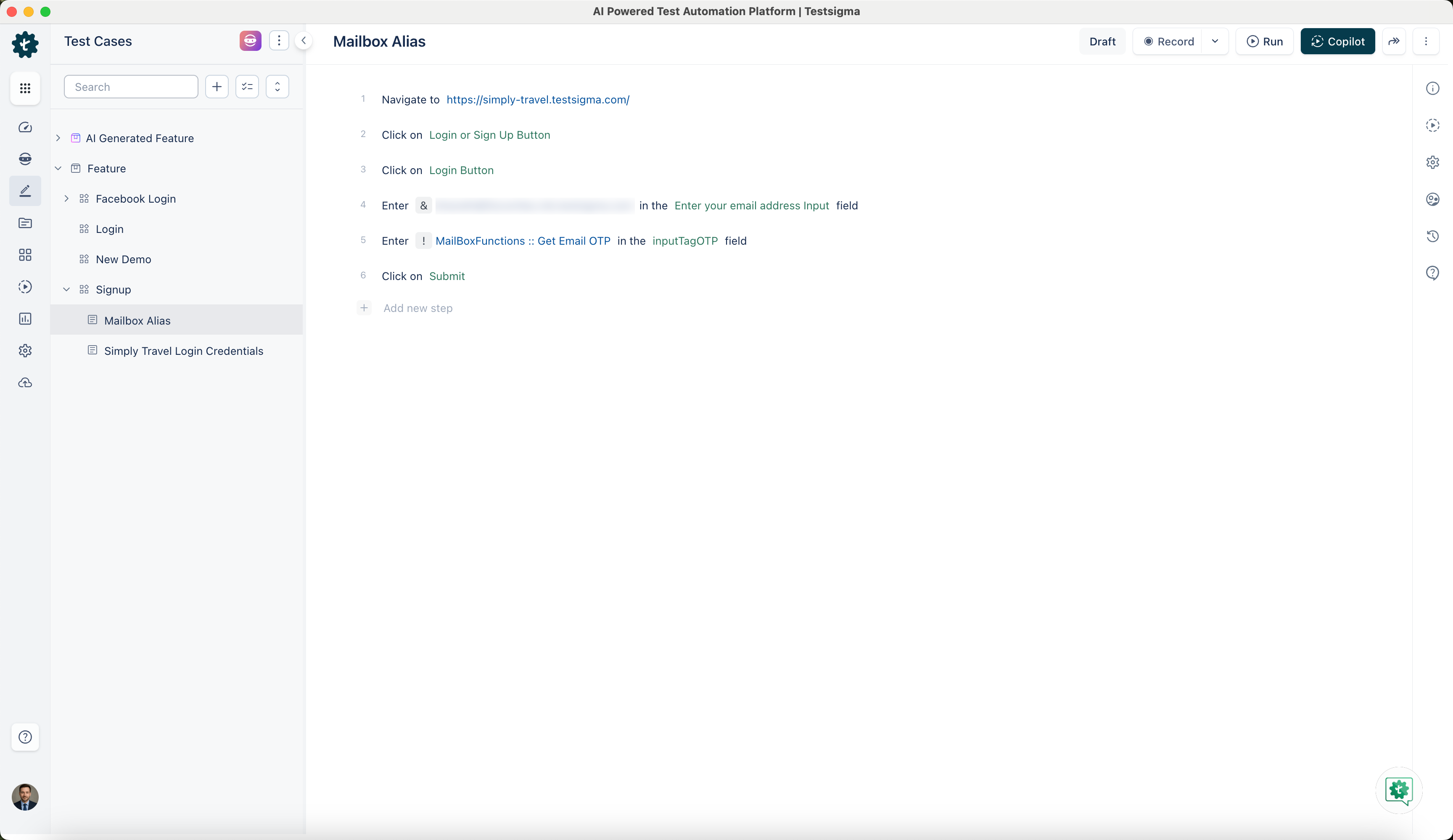Open the Test Cases three-dot menu

click(279, 41)
